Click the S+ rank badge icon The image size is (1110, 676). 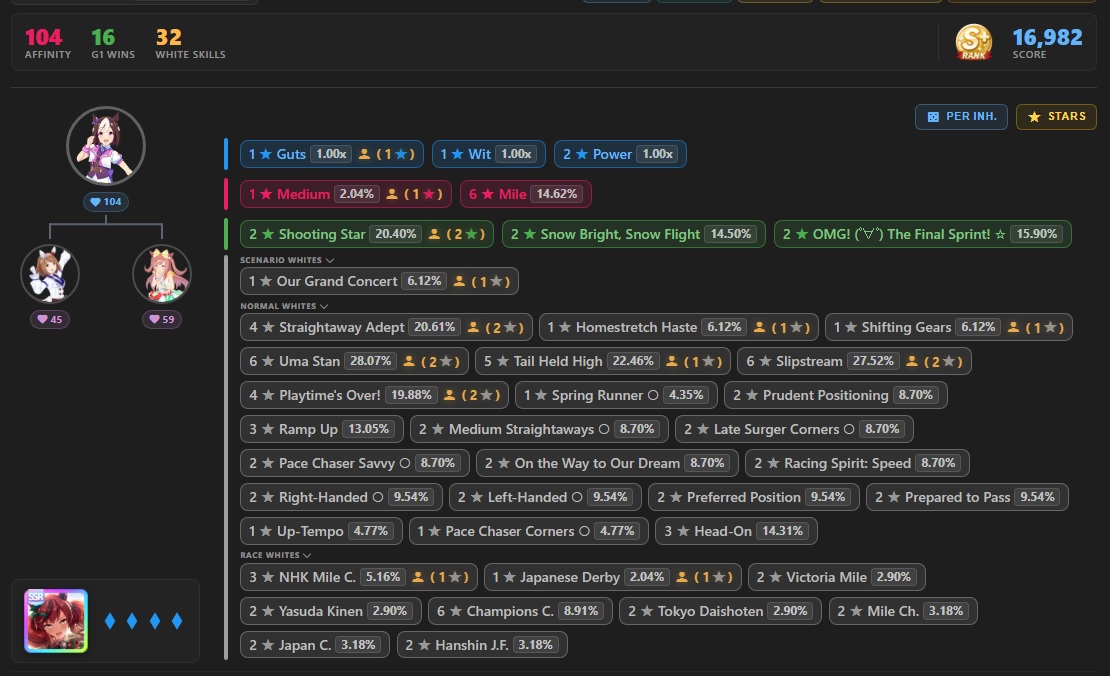[x=973, y=42]
